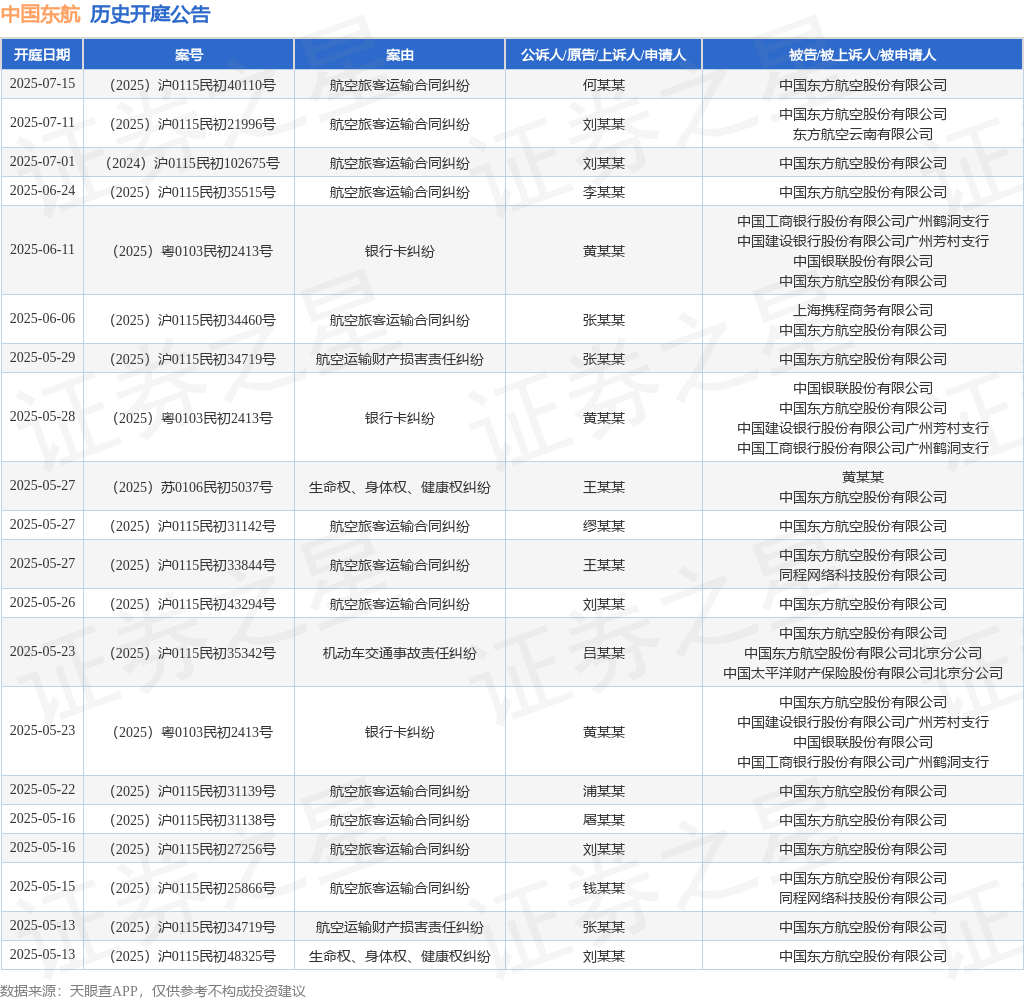
Task: Select the date cell 2025-05-15
Action: coord(42,887)
